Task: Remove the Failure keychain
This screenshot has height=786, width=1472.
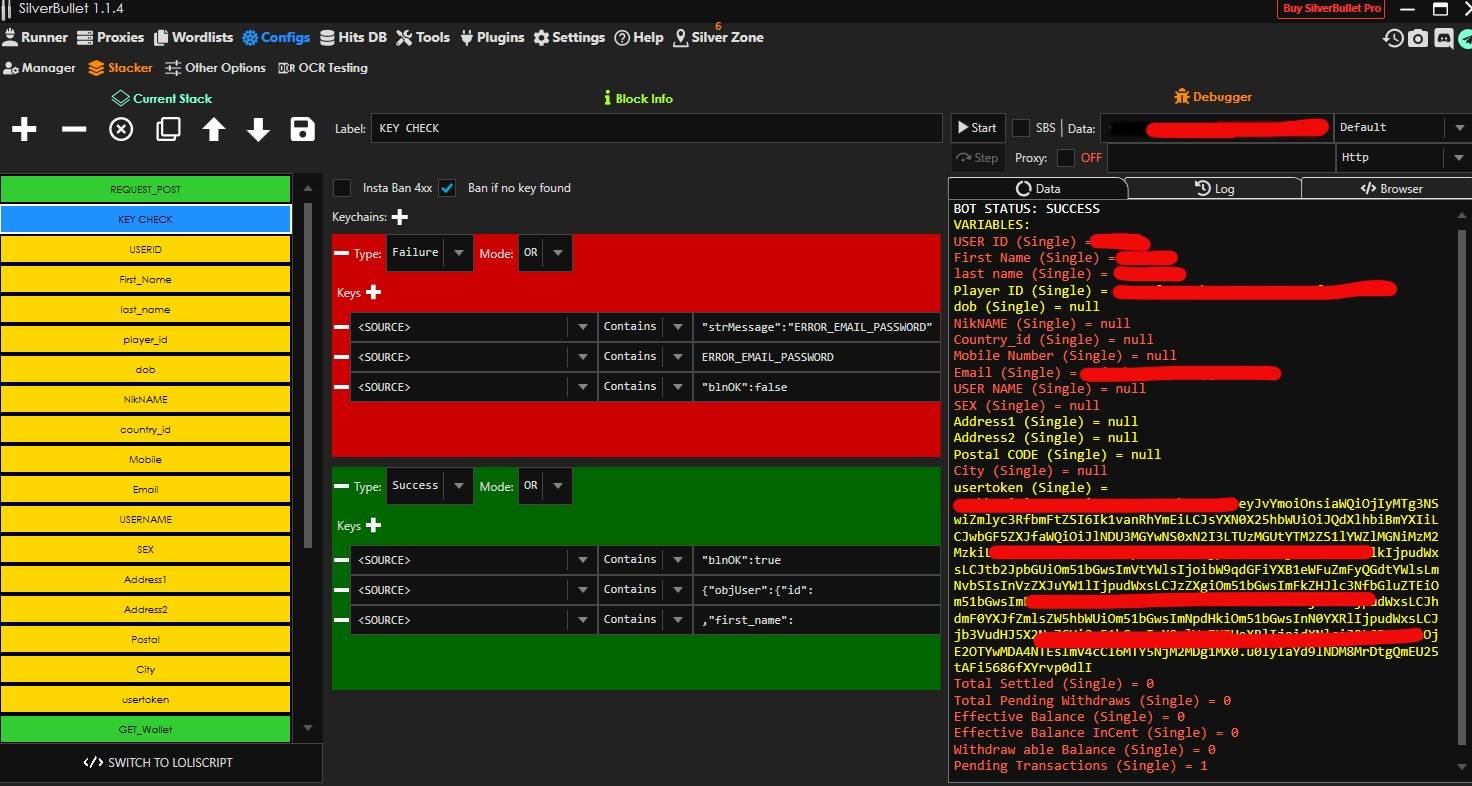Action: click(342, 254)
